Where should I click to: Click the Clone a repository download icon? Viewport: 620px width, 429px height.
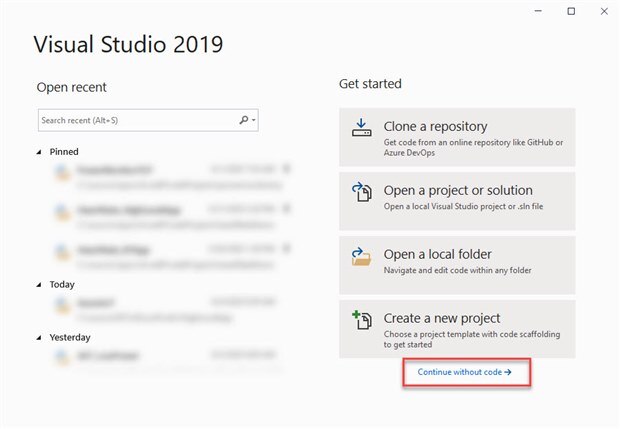pyautogui.click(x=361, y=128)
